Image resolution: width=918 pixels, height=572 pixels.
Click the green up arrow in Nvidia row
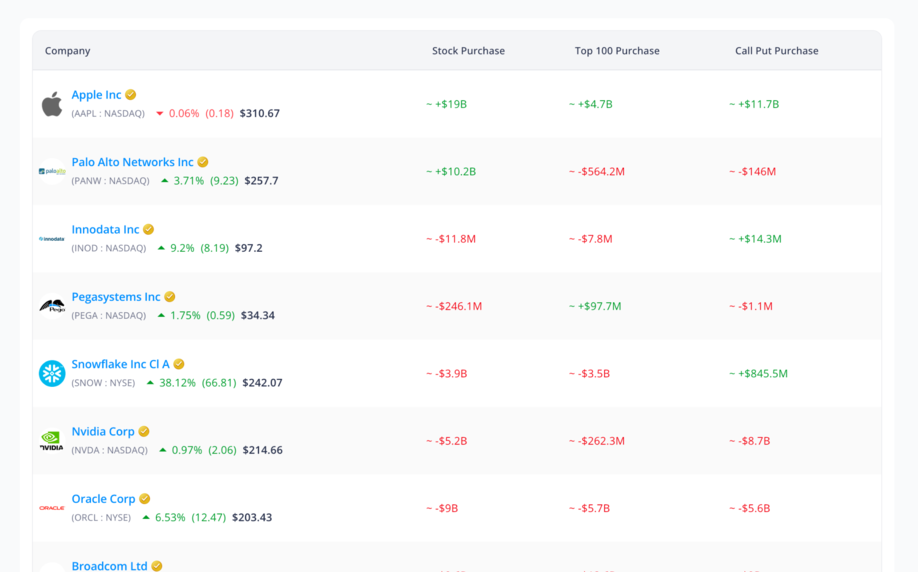tap(163, 450)
